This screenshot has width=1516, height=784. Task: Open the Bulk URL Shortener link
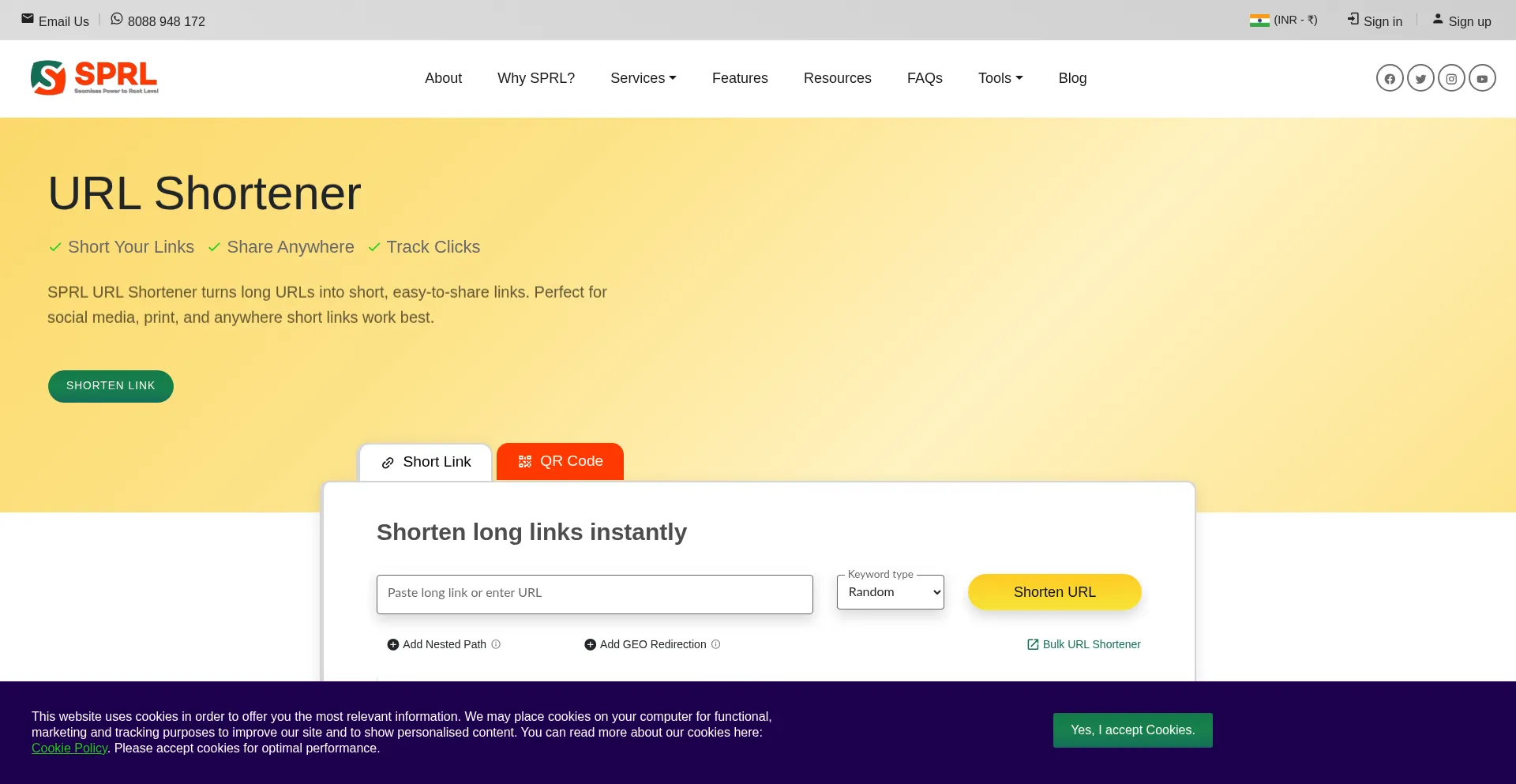coord(1084,644)
